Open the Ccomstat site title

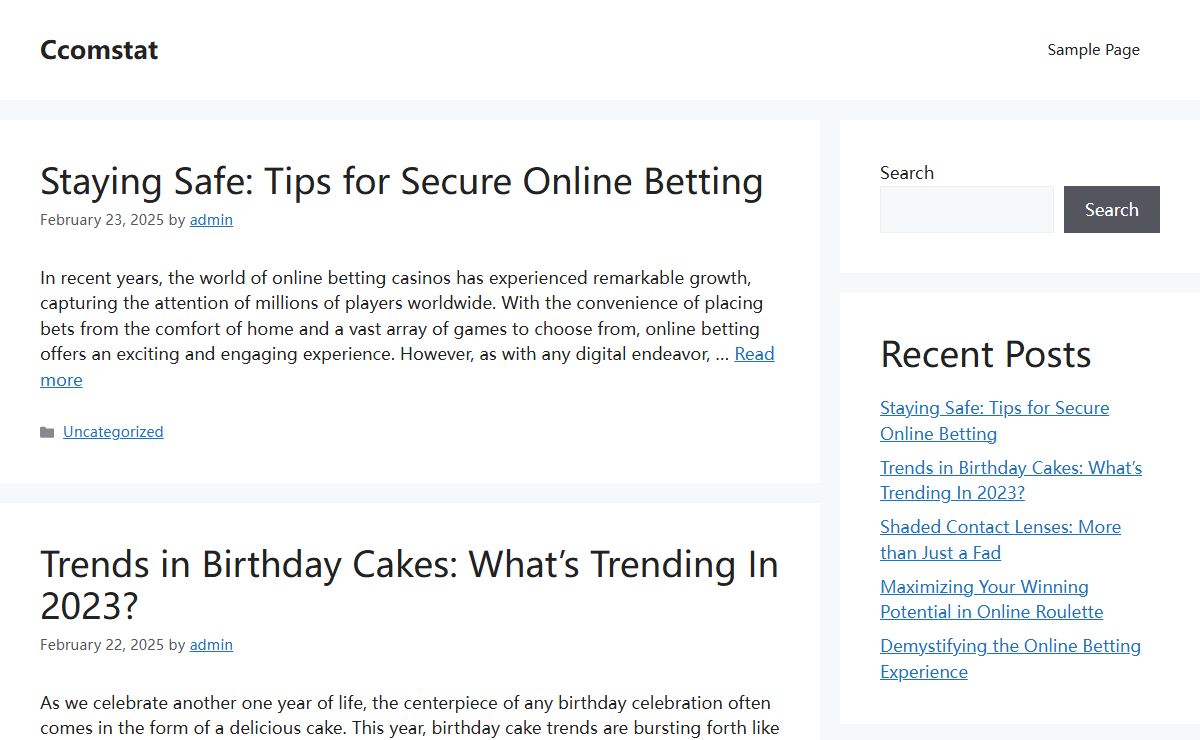[x=99, y=50]
